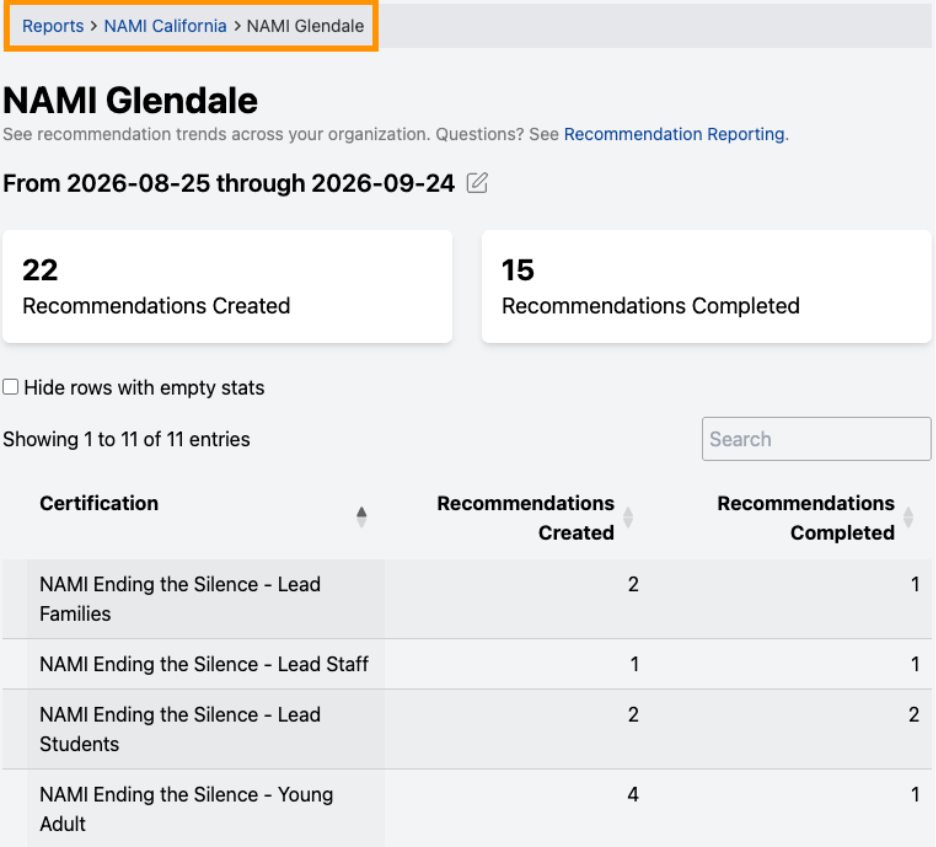The width and height of the screenshot is (936, 847).
Task: Select NAMI Ending the Silence Lead Families row
Action: 467,599
